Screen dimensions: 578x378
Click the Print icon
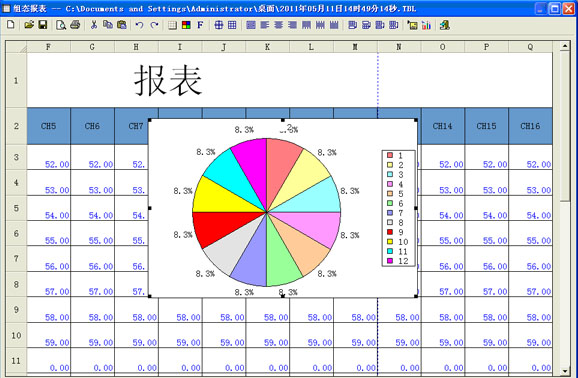[x=75, y=25]
